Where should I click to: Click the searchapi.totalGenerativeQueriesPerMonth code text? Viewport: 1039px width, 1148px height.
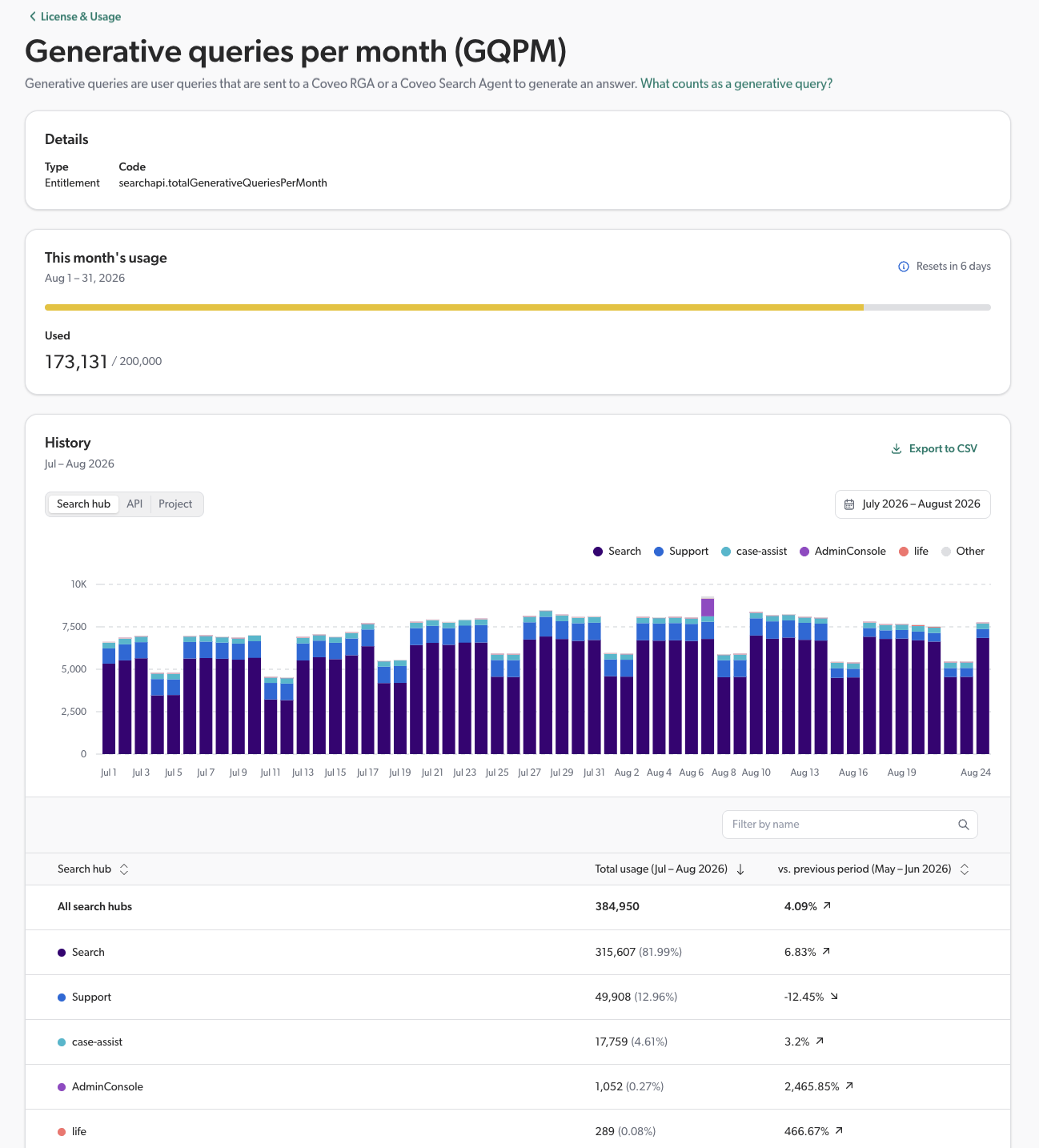coord(223,183)
